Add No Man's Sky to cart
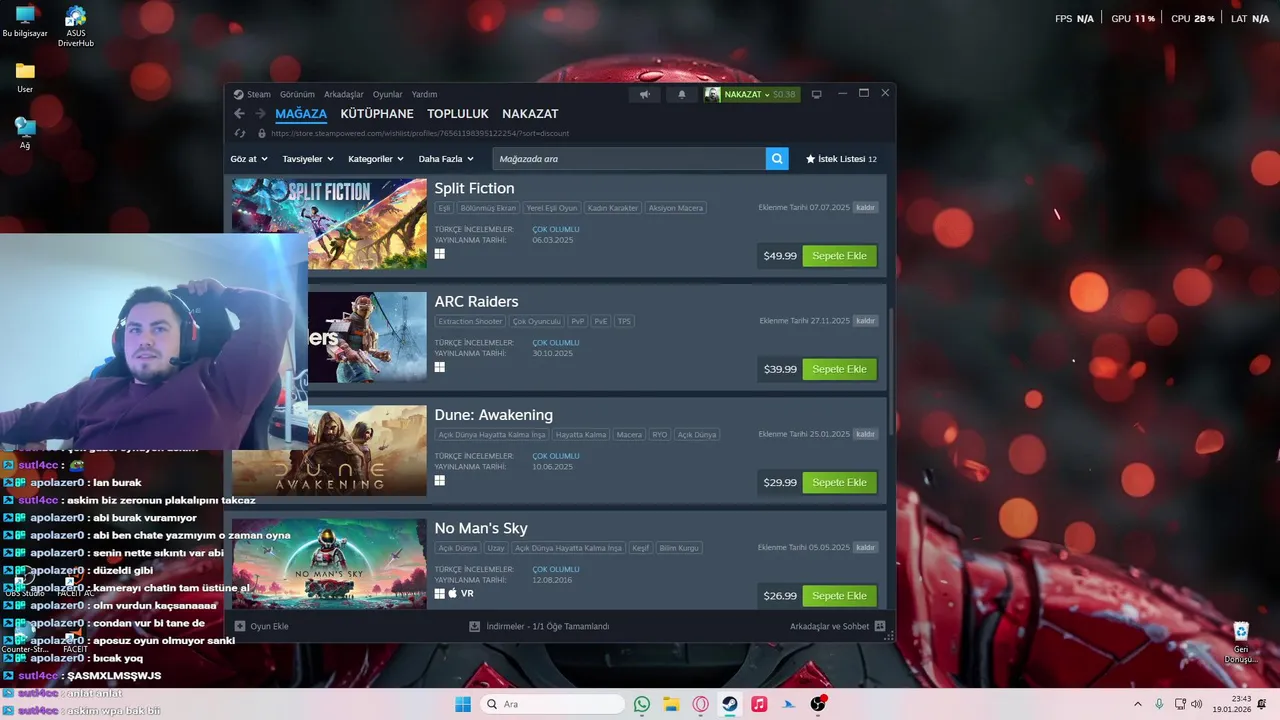Screen dimensions: 1280x720 839,596
